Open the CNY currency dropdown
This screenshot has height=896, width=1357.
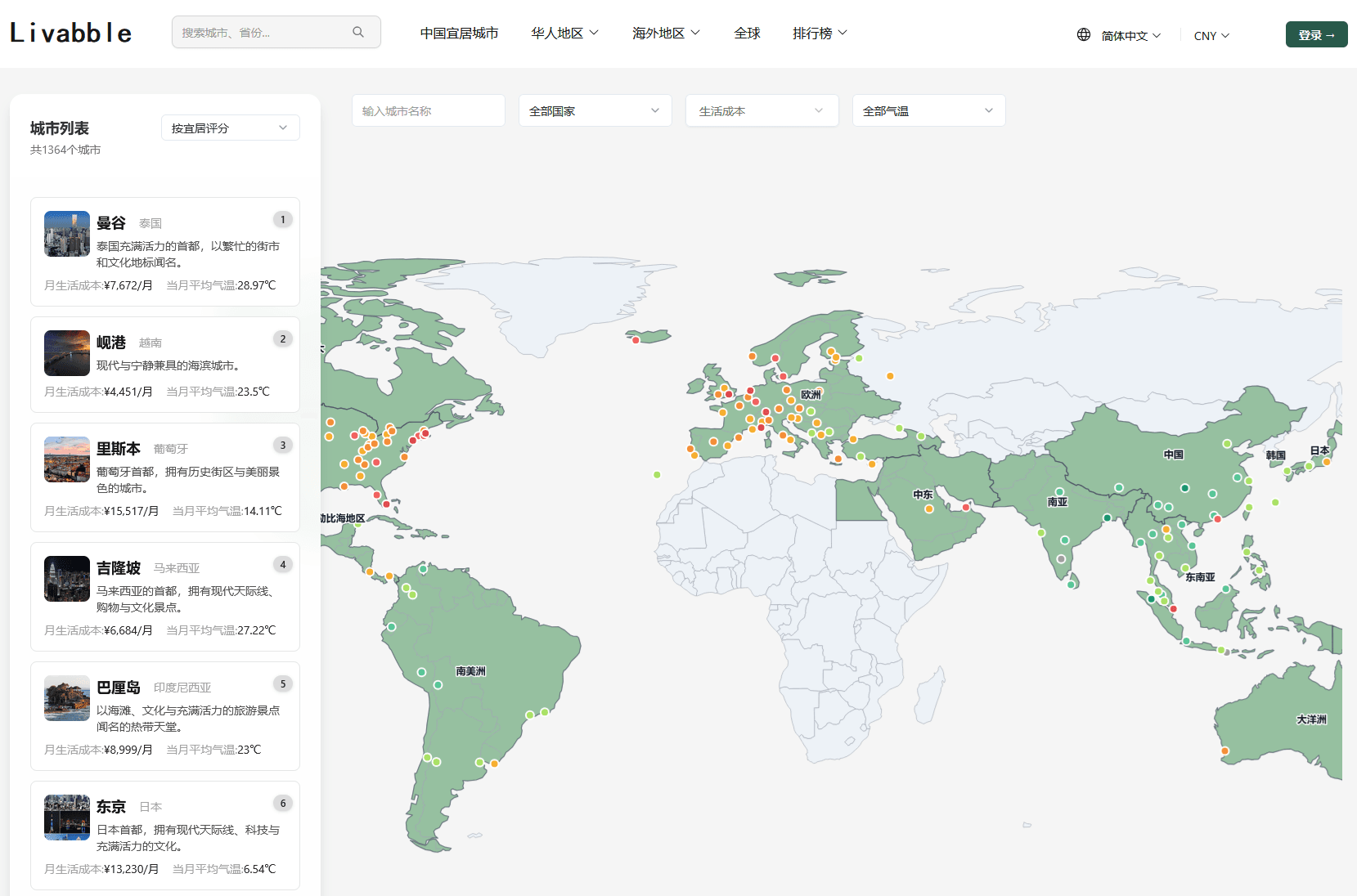pos(1211,35)
